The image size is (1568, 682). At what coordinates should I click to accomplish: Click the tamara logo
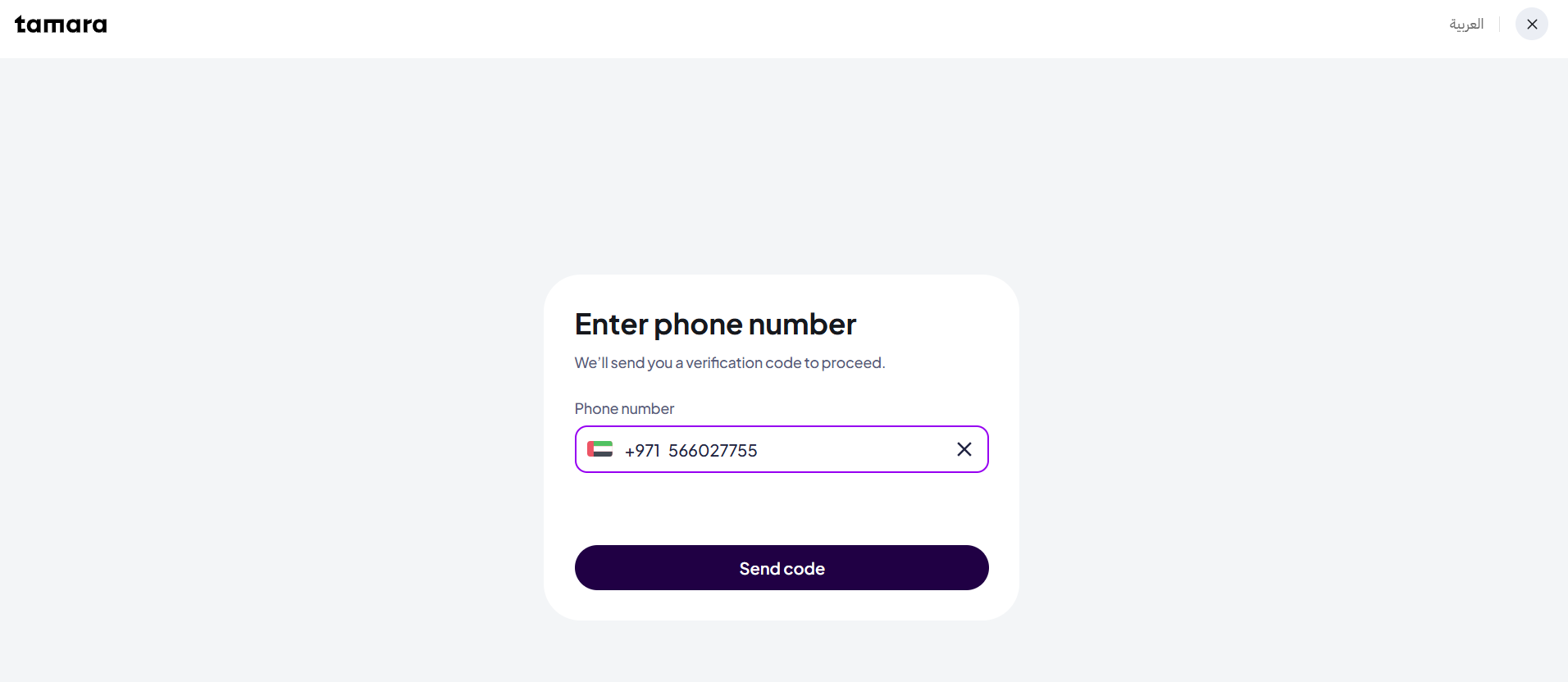[61, 25]
